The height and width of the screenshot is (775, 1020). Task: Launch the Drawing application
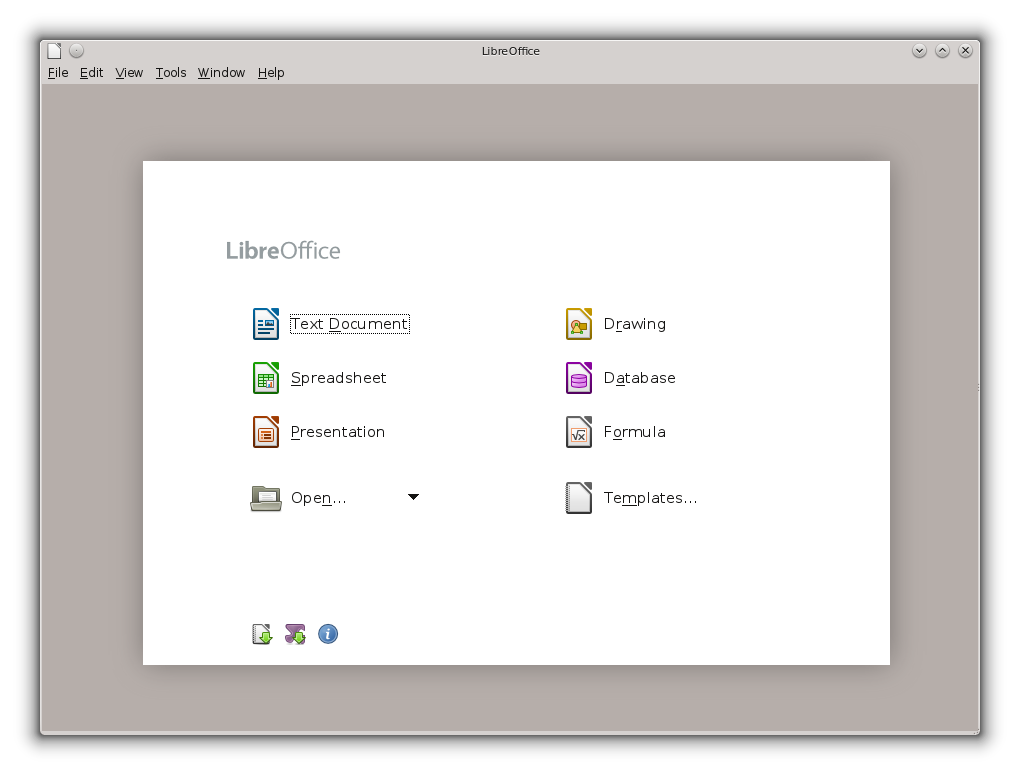click(632, 323)
